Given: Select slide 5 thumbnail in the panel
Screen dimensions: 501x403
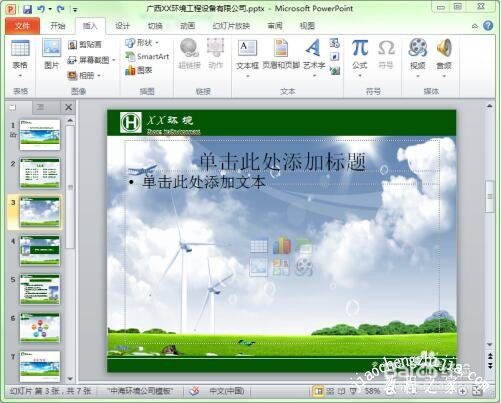Looking at the screenshot, I should click(40, 289).
